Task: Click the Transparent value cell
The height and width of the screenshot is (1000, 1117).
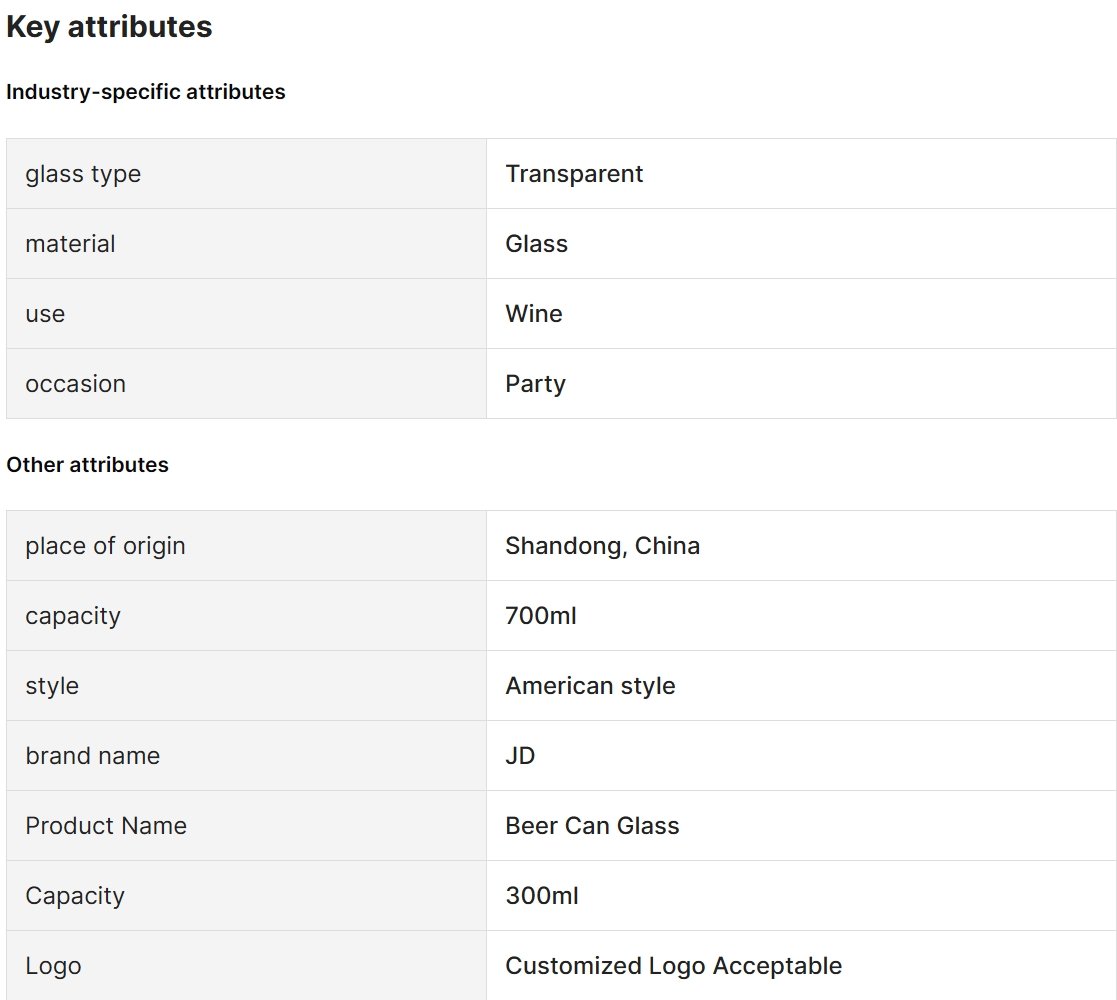Action: pyautogui.click(x=801, y=174)
